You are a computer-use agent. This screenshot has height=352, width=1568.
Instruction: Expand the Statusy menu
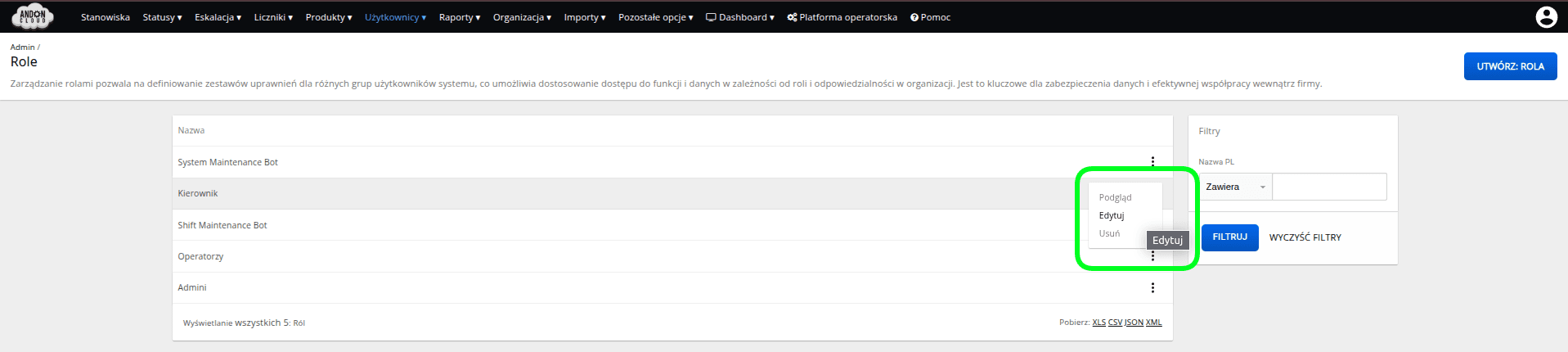[162, 17]
